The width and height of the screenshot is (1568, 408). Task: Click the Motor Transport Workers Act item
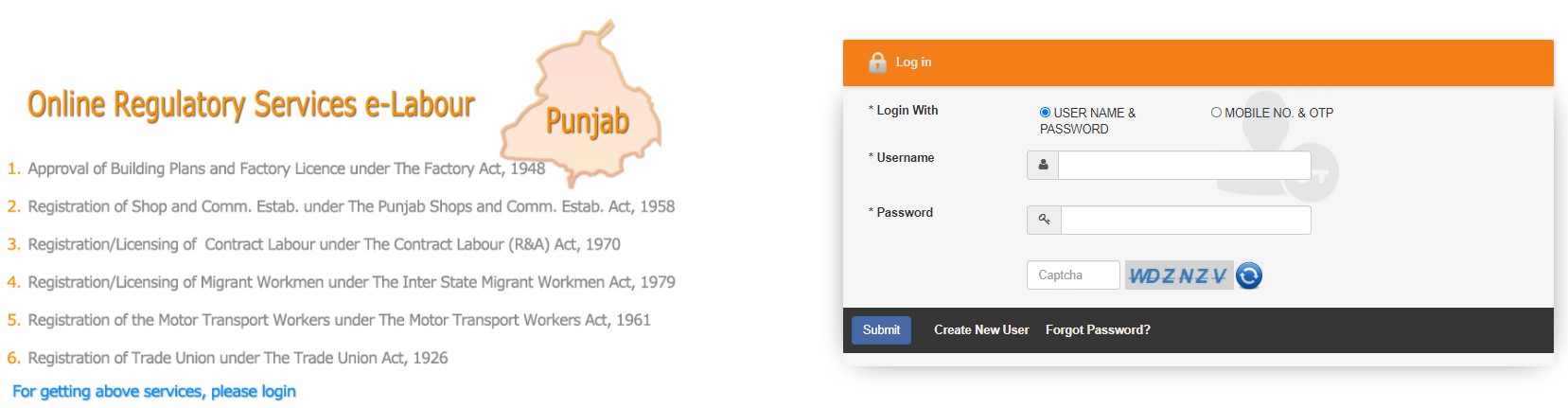[339, 321]
